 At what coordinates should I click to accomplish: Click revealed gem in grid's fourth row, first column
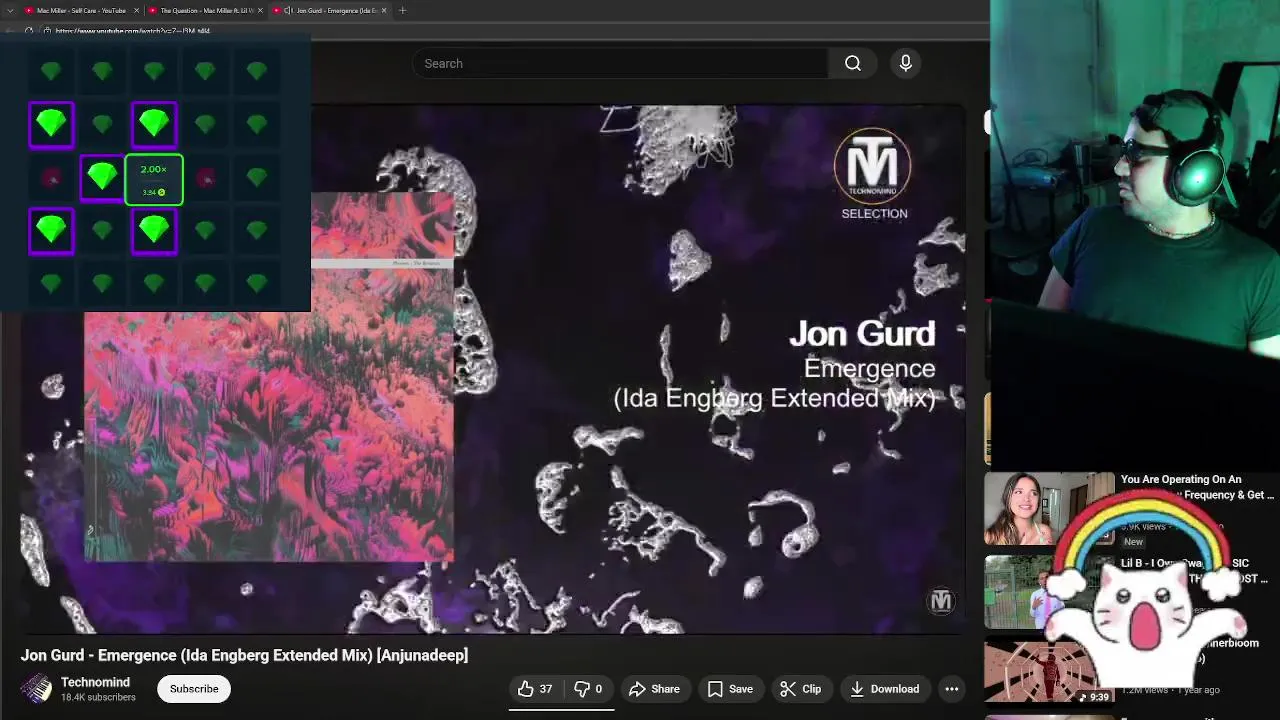51,231
